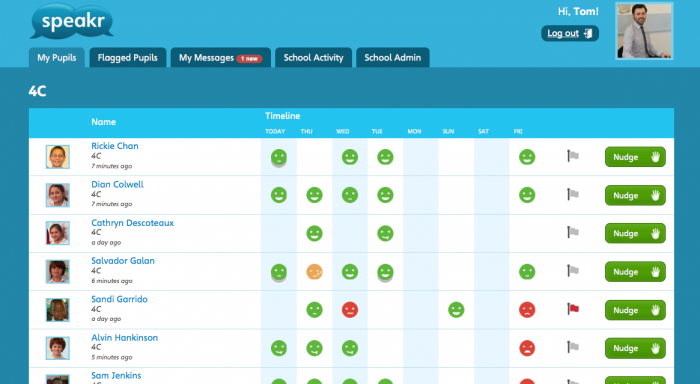
Task: Open Tom's profile photo
Action: click(644, 31)
